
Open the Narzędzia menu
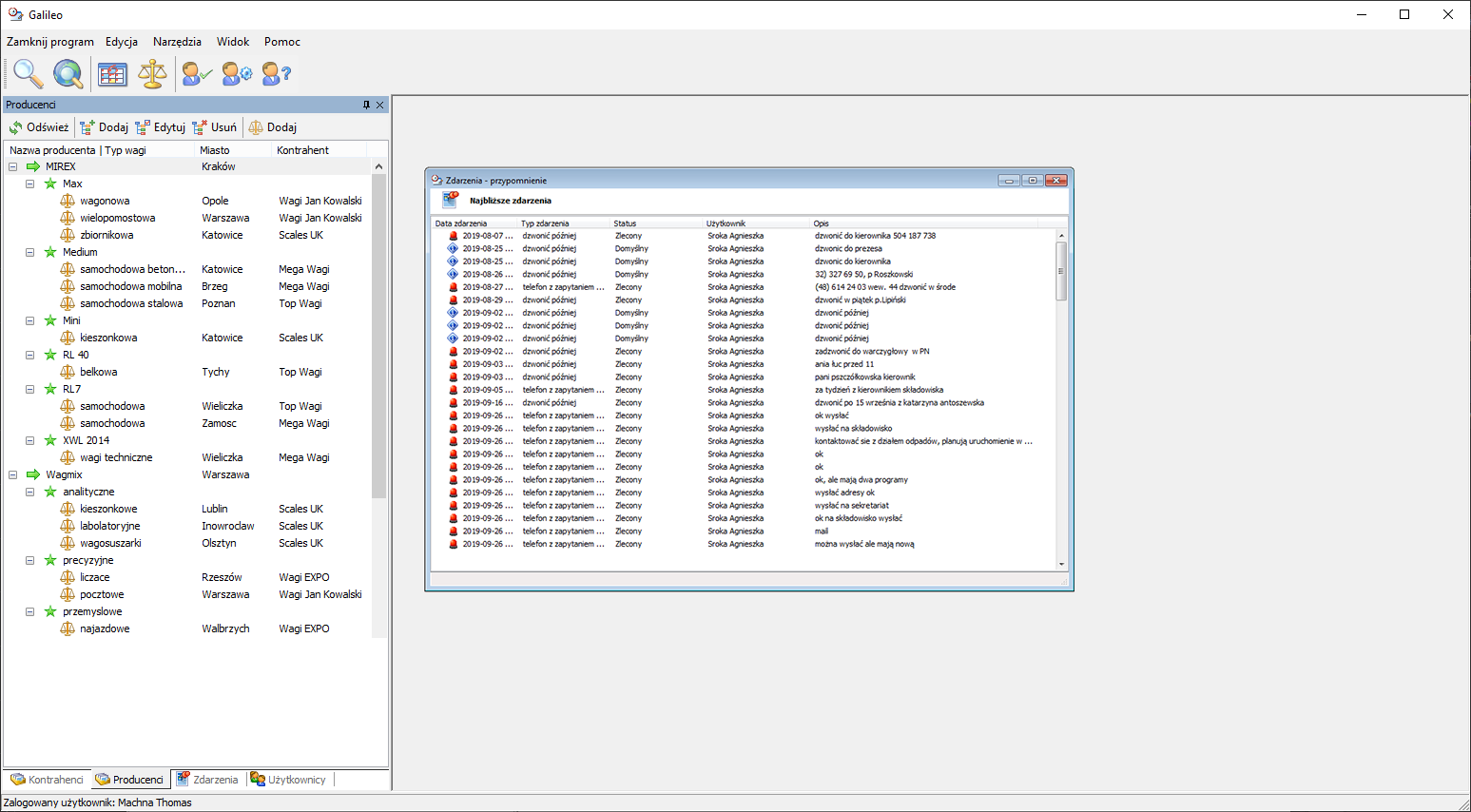point(177,42)
